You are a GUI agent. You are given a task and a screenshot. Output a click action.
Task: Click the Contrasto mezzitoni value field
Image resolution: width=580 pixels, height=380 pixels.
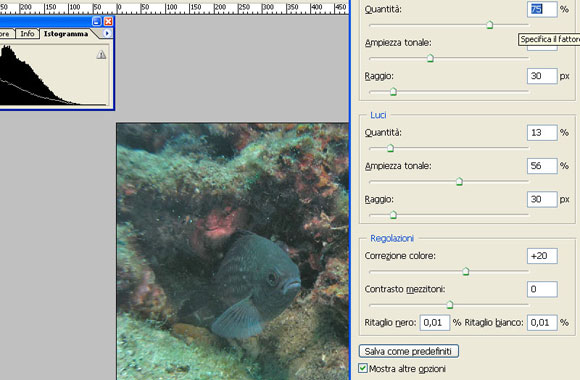click(542, 289)
